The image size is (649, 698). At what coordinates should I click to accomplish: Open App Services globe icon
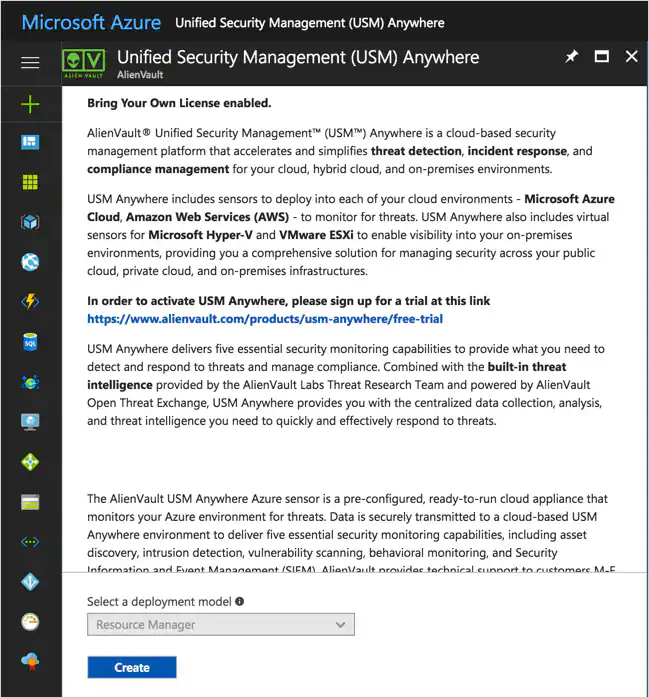click(x=30, y=262)
